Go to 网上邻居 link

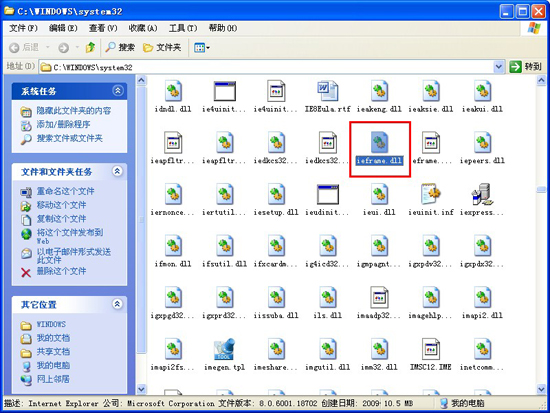tap(53, 379)
